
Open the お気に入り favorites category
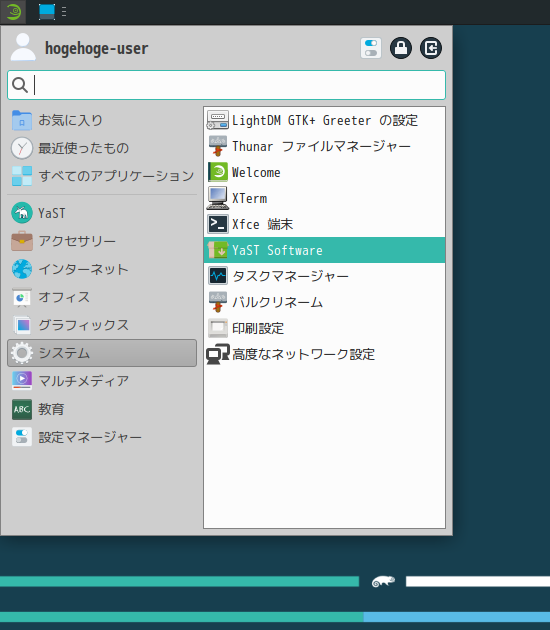[x=102, y=120]
